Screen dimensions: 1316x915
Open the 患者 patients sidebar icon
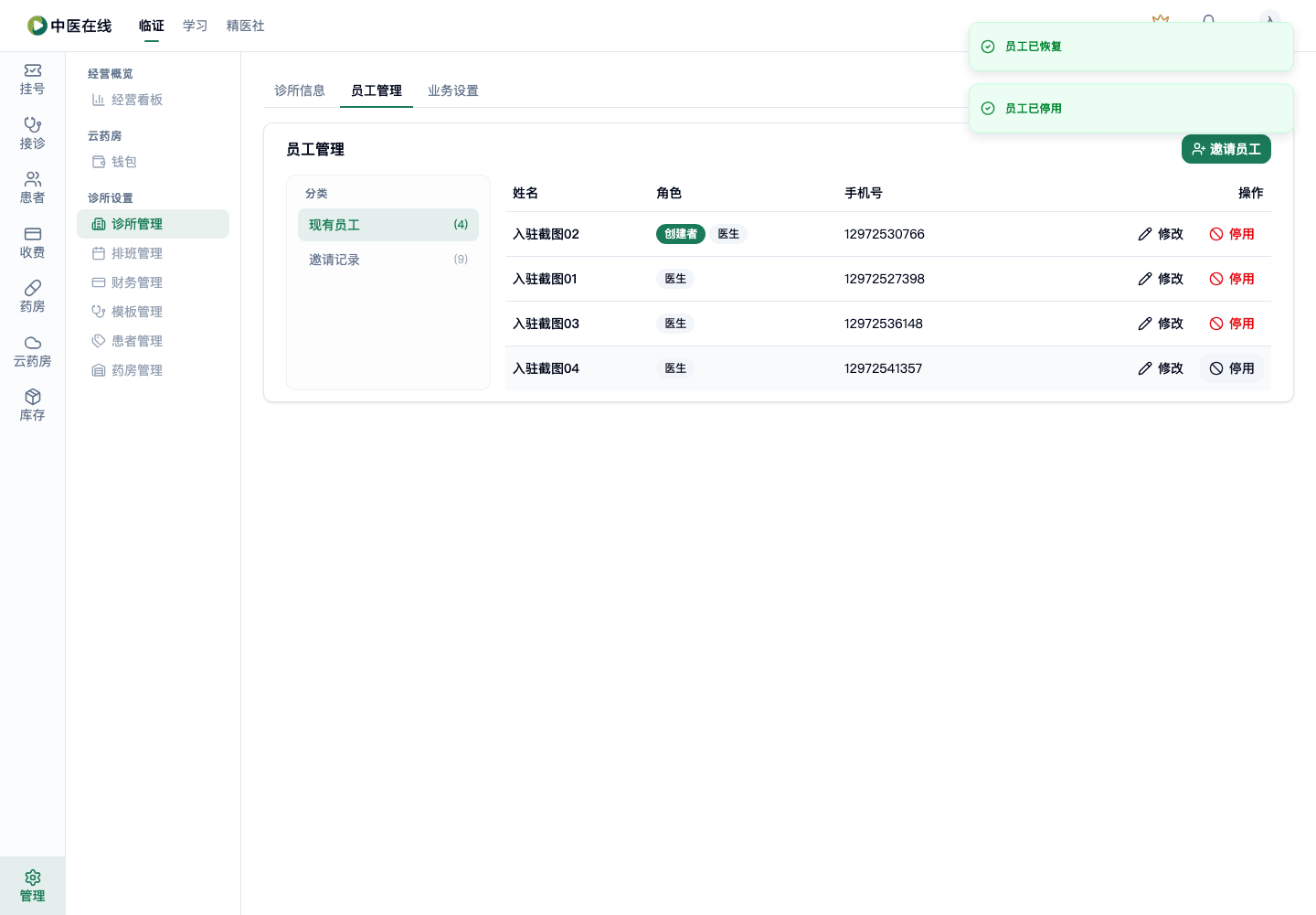pos(33,178)
